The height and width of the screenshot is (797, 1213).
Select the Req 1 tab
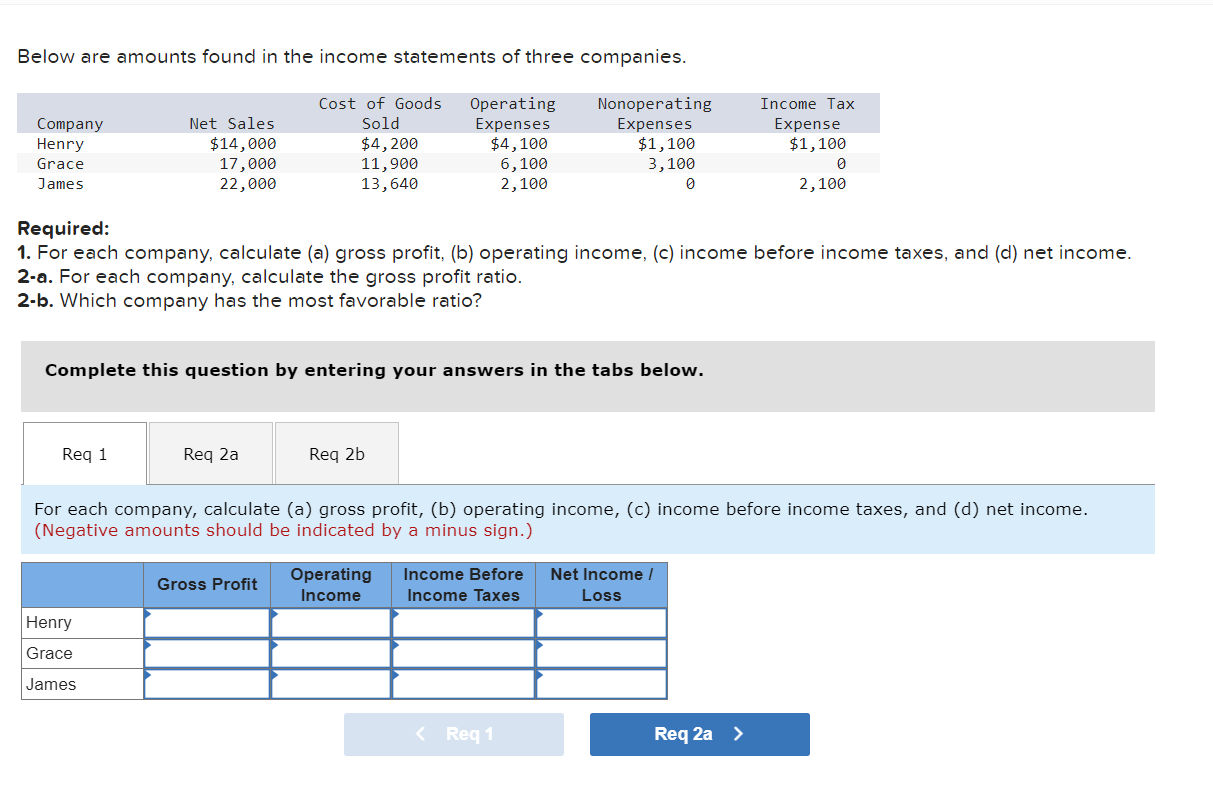click(x=84, y=453)
